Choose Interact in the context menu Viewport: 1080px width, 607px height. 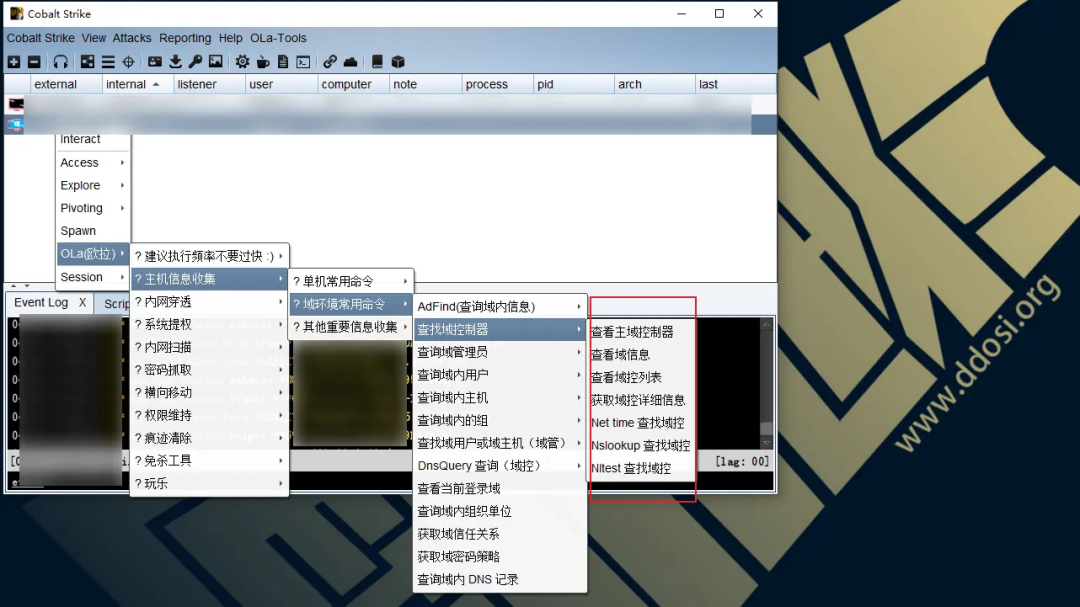(x=80, y=139)
